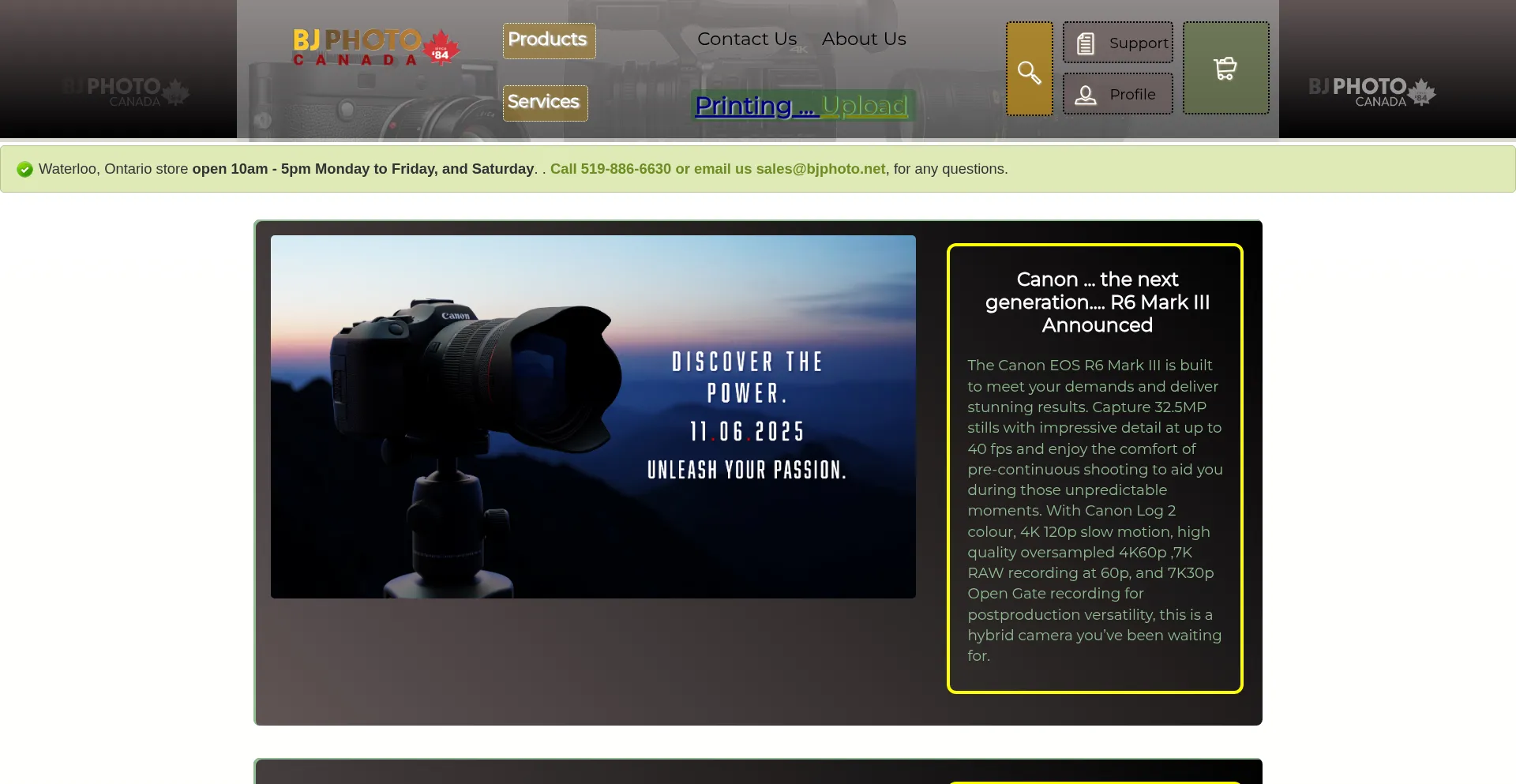Click the 11.06.2025 date on the banner
Image resolution: width=1516 pixels, height=784 pixels.
point(746,432)
